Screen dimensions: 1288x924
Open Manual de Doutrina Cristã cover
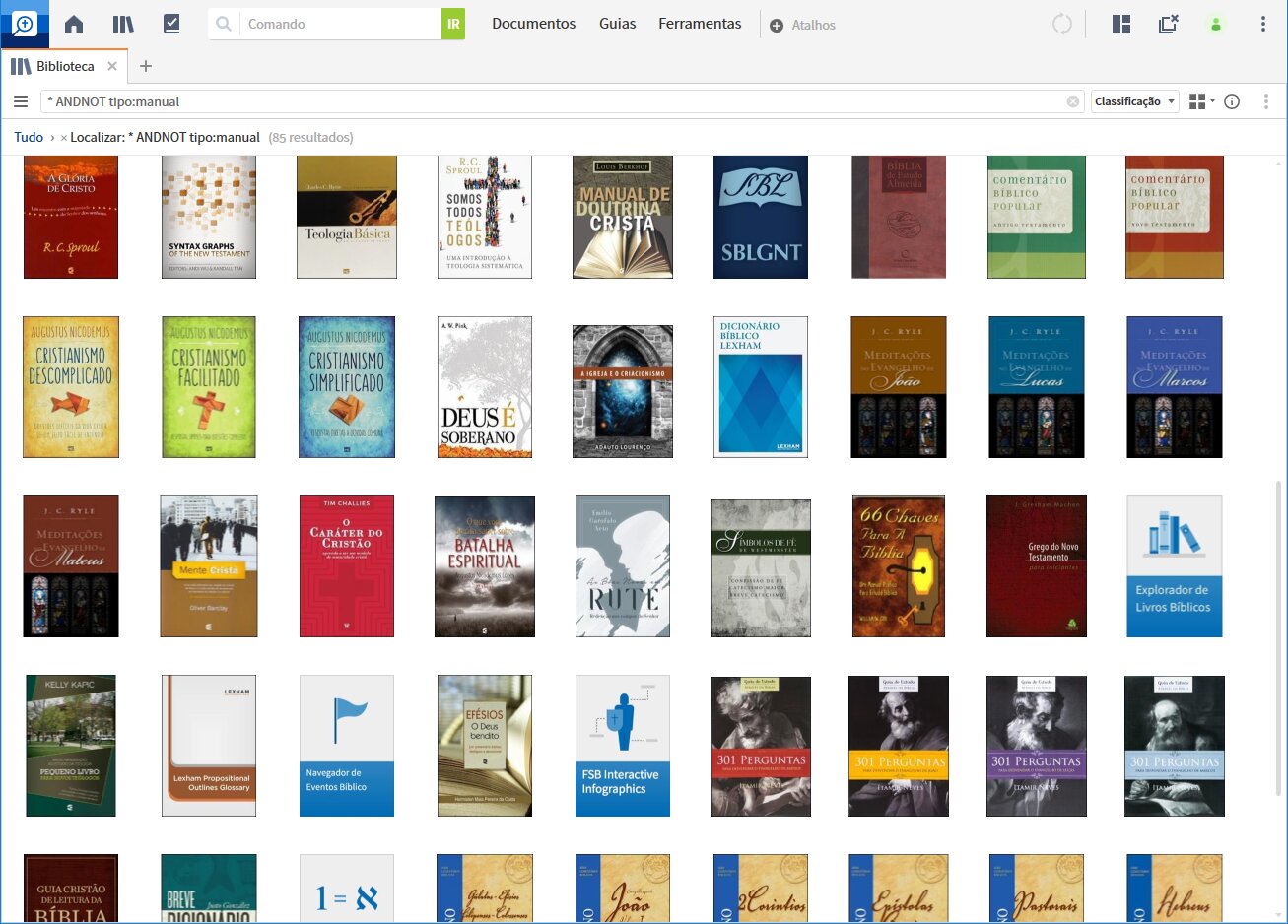point(623,217)
